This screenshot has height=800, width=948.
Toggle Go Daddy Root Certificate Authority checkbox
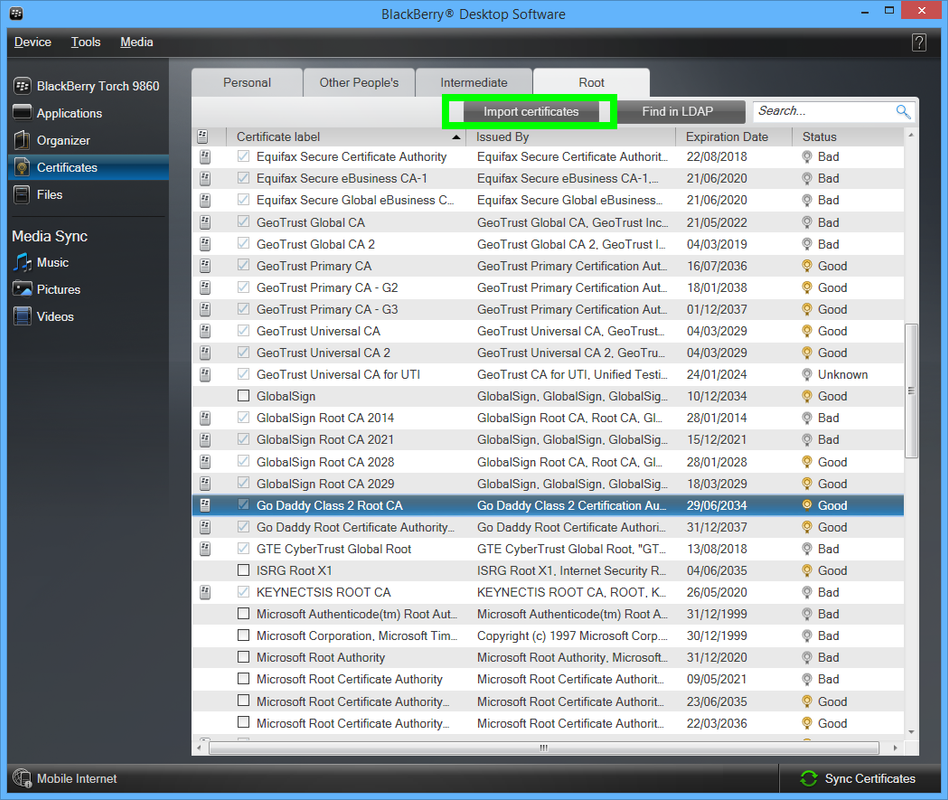[x=243, y=527]
